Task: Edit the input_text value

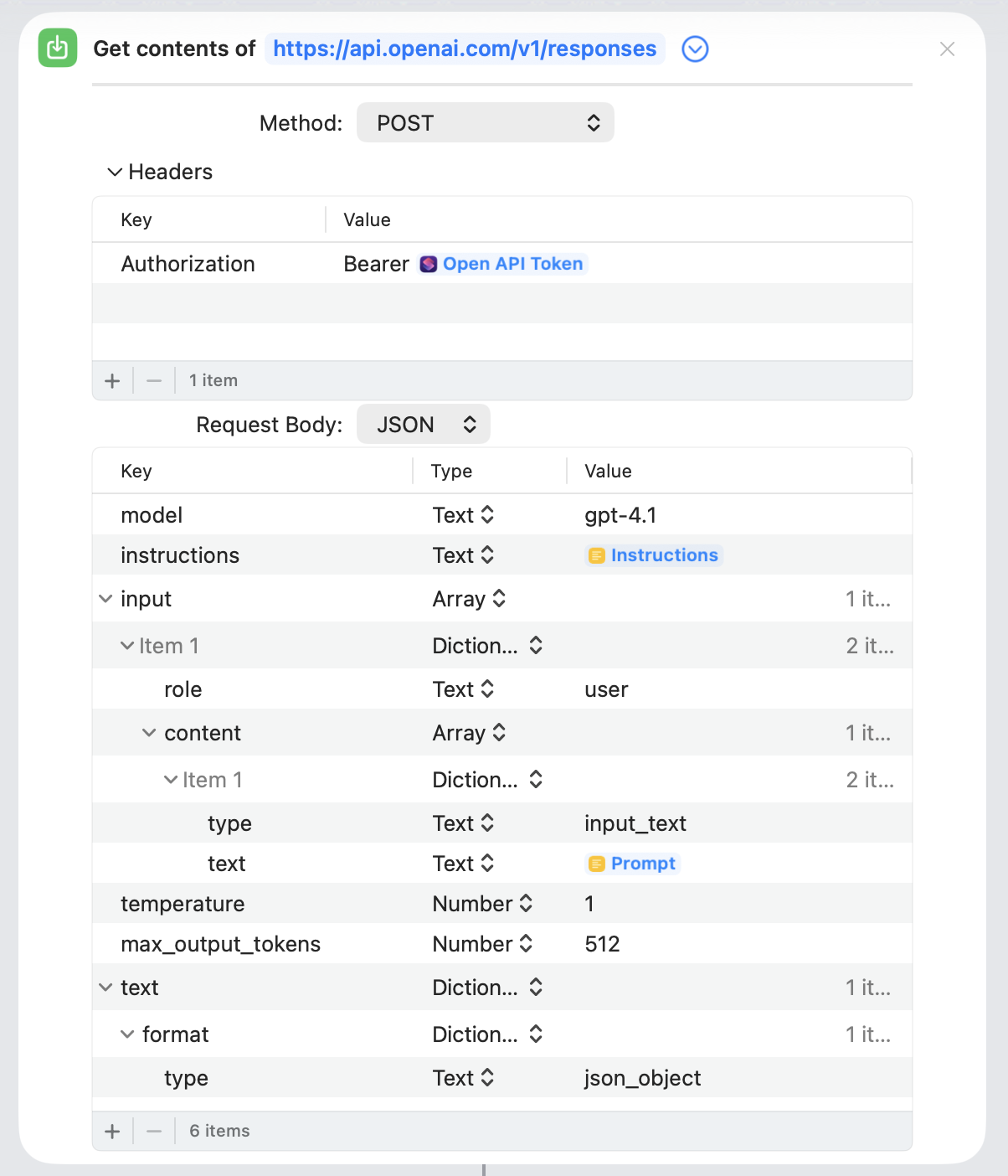Action: point(635,823)
